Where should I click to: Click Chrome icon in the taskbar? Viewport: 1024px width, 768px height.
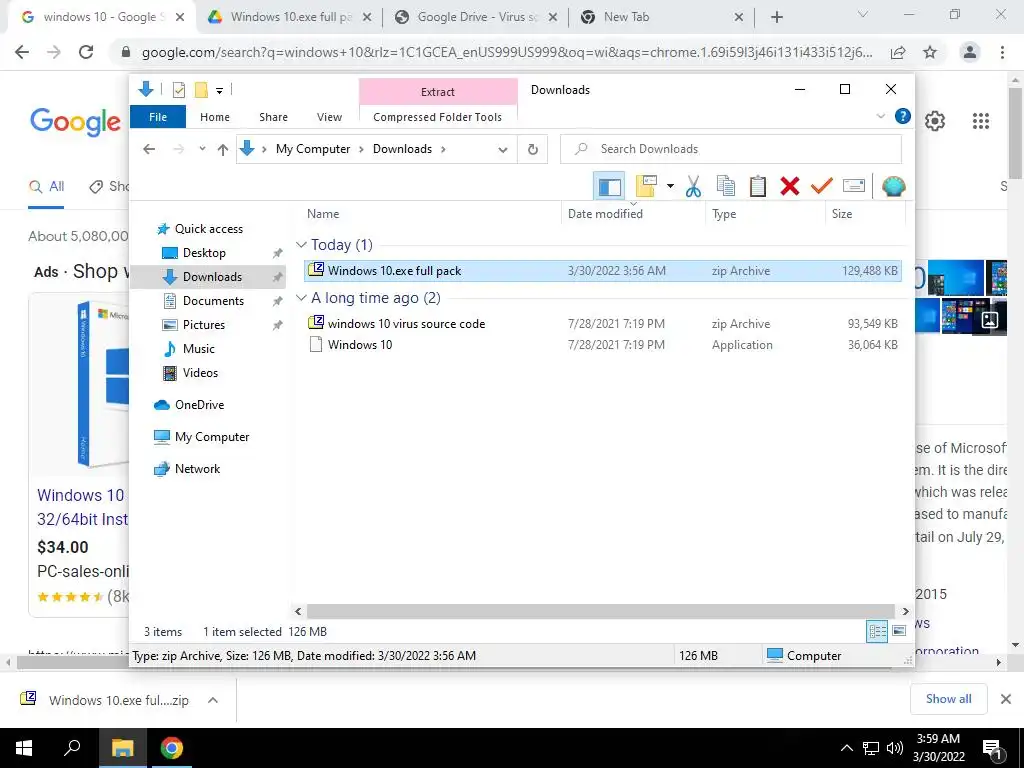pyautogui.click(x=172, y=748)
